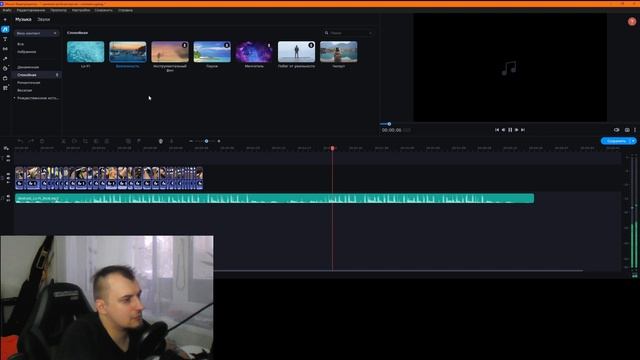Mute the teal audio track
This screenshot has height=360, width=640.
(x=8, y=196)
